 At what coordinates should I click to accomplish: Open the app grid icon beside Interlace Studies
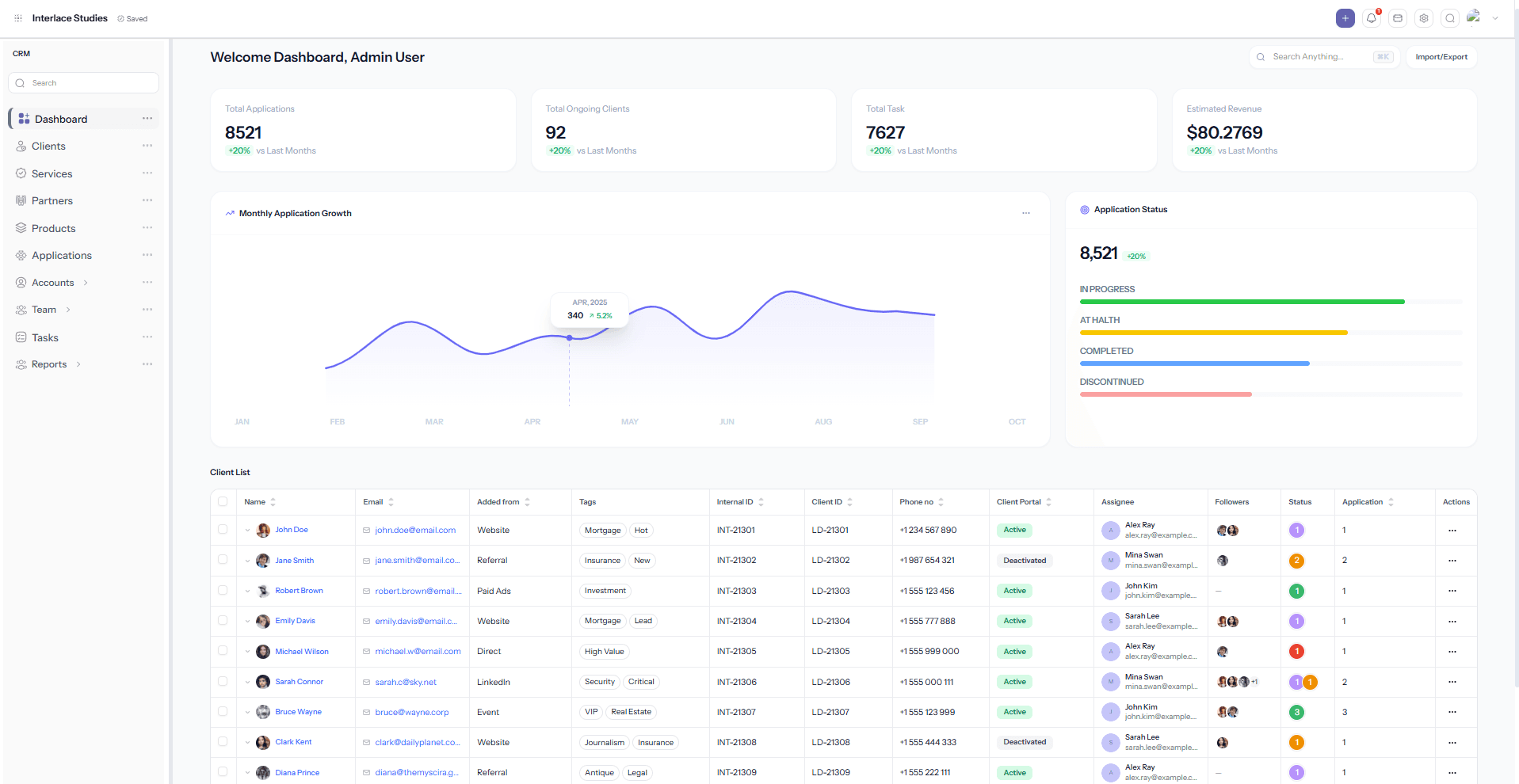click(18, 18)
